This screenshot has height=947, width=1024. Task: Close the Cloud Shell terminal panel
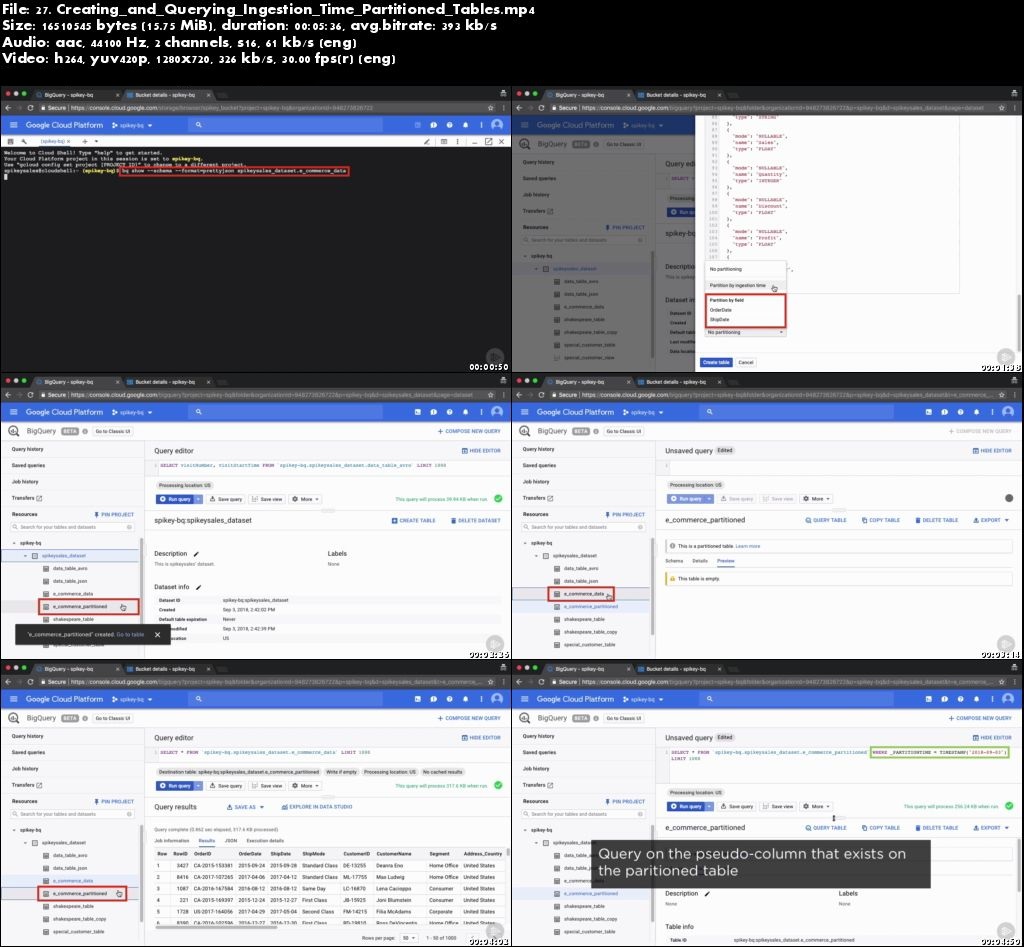[x=501, y=141]
